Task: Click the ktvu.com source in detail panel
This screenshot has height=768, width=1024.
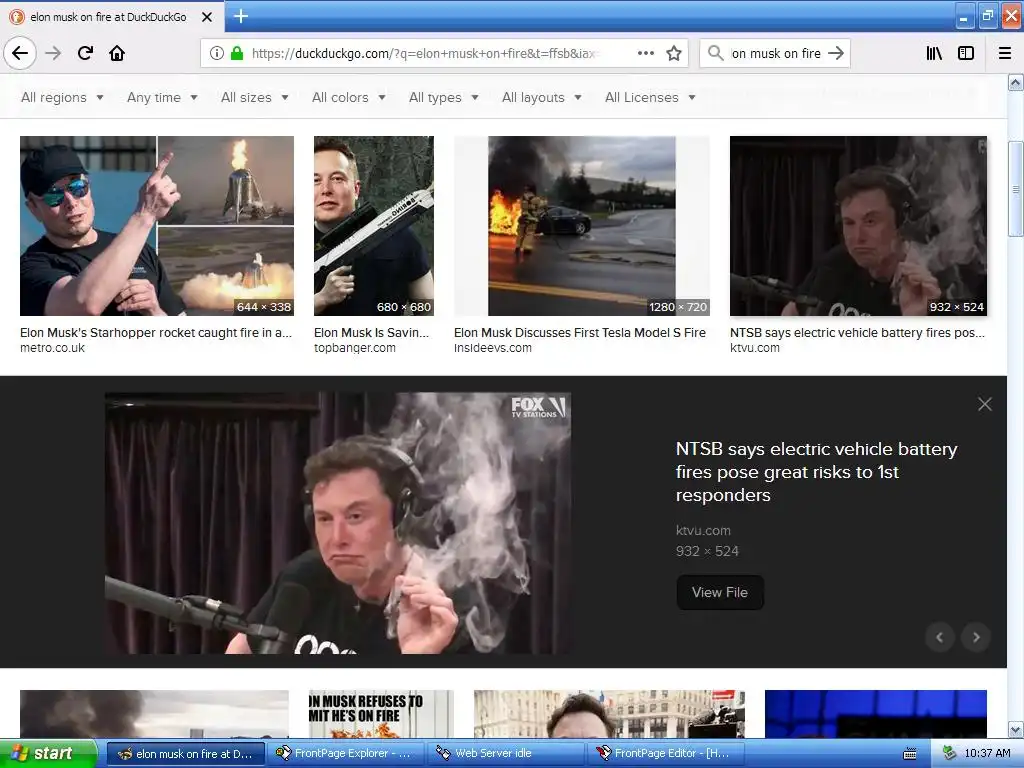Action: (703, 530)
